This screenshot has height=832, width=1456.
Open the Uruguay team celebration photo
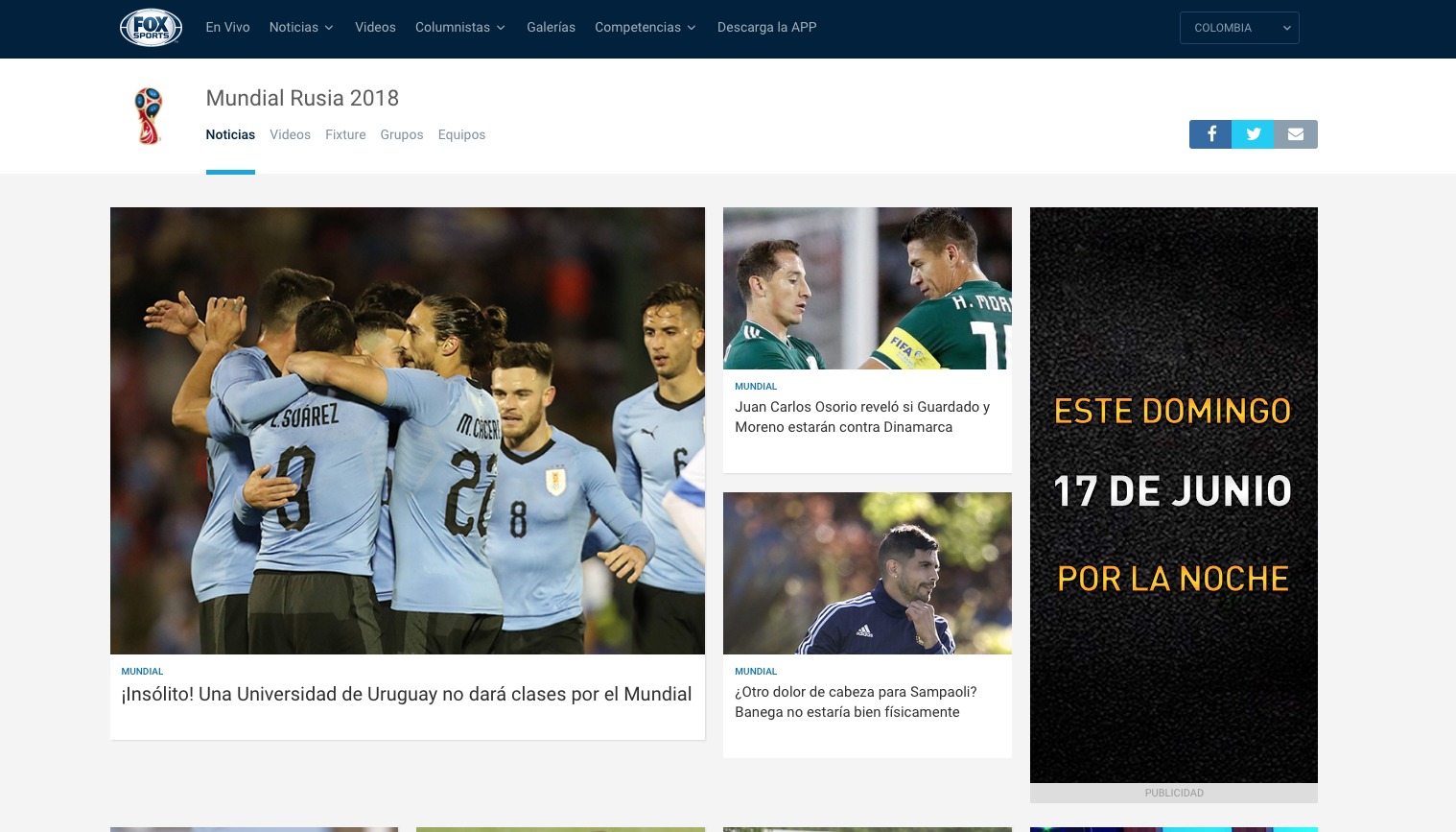(408, 431)
